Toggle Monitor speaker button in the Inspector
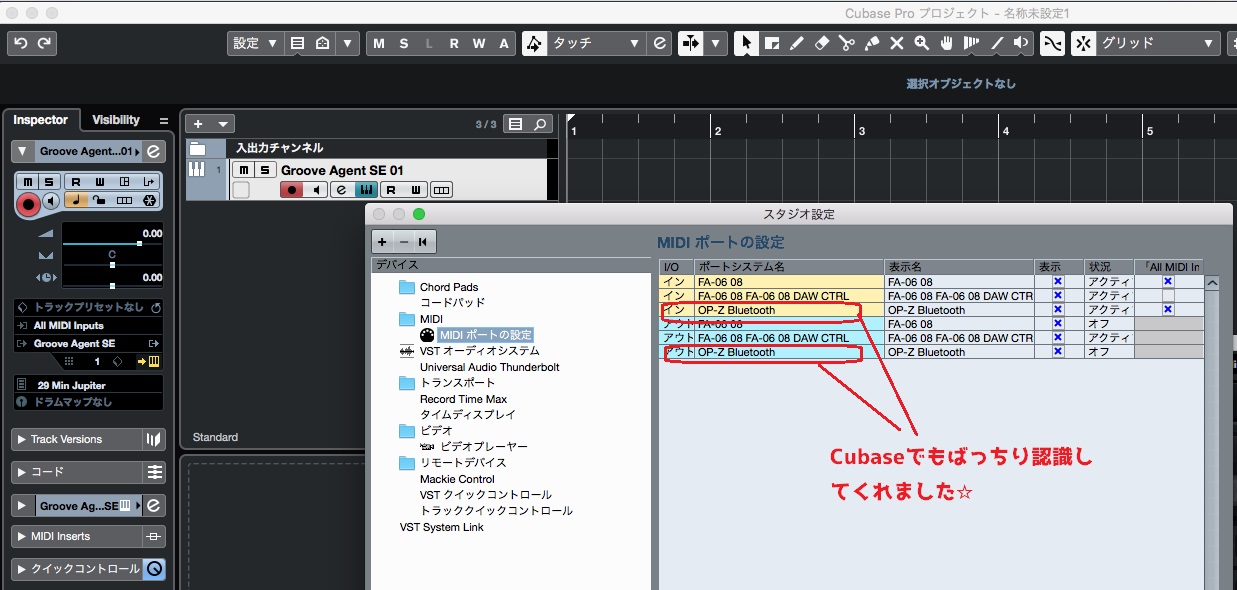Screen dimensions: 1237x590 click(x=52, y=201)
